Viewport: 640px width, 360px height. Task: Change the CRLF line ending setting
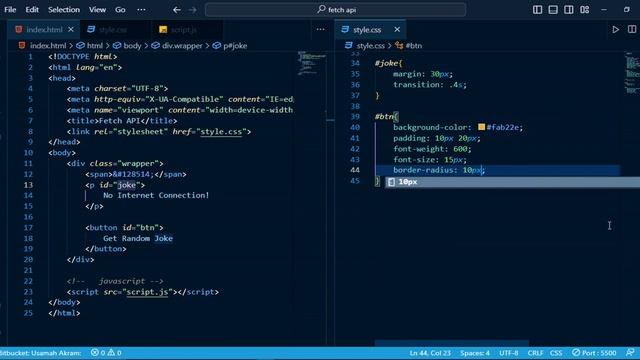pyautogui.click(x=535, y=353)
